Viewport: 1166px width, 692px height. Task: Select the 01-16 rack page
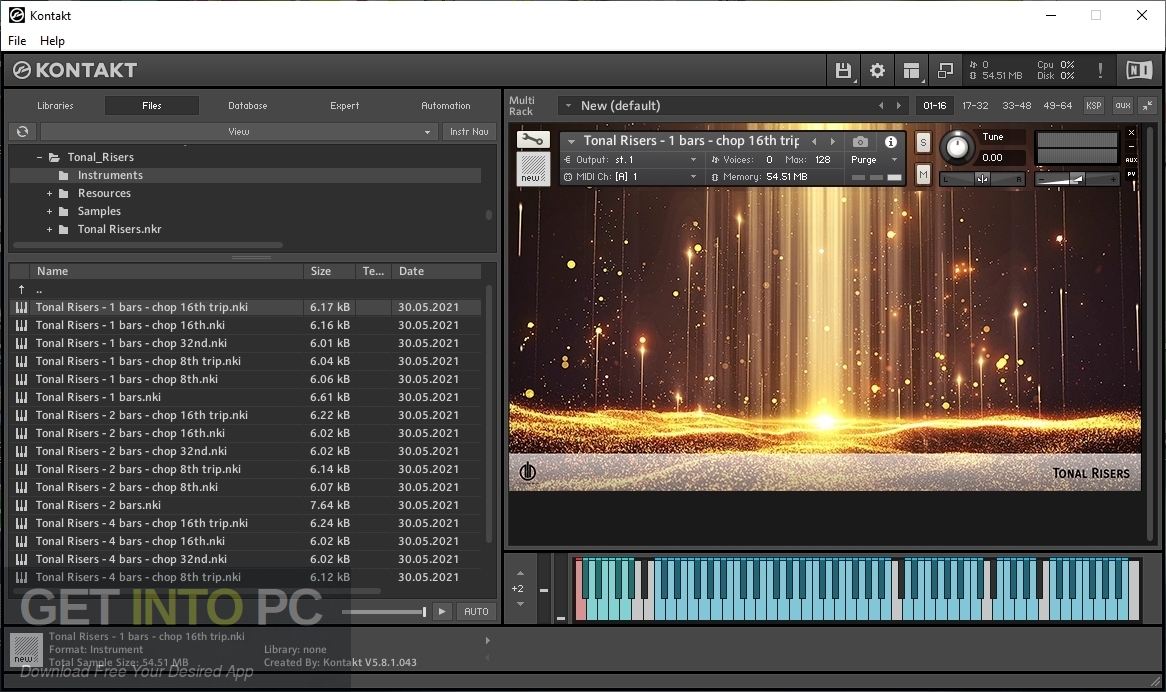(x=934, y=106)
